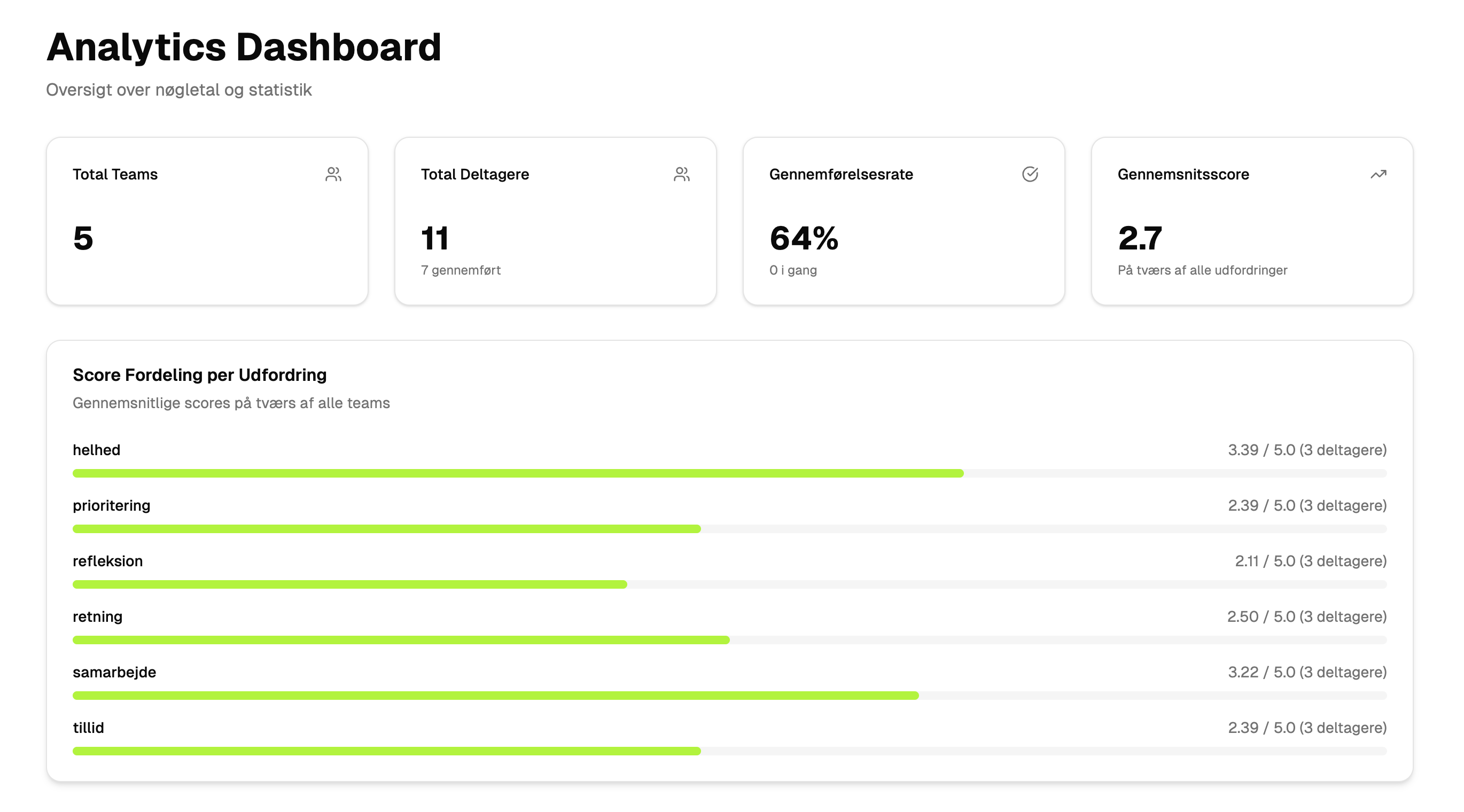The width and height of the screenshot is (1464, 812).
Task: Click the samarbejde challenge label
Action: (114, 672)
